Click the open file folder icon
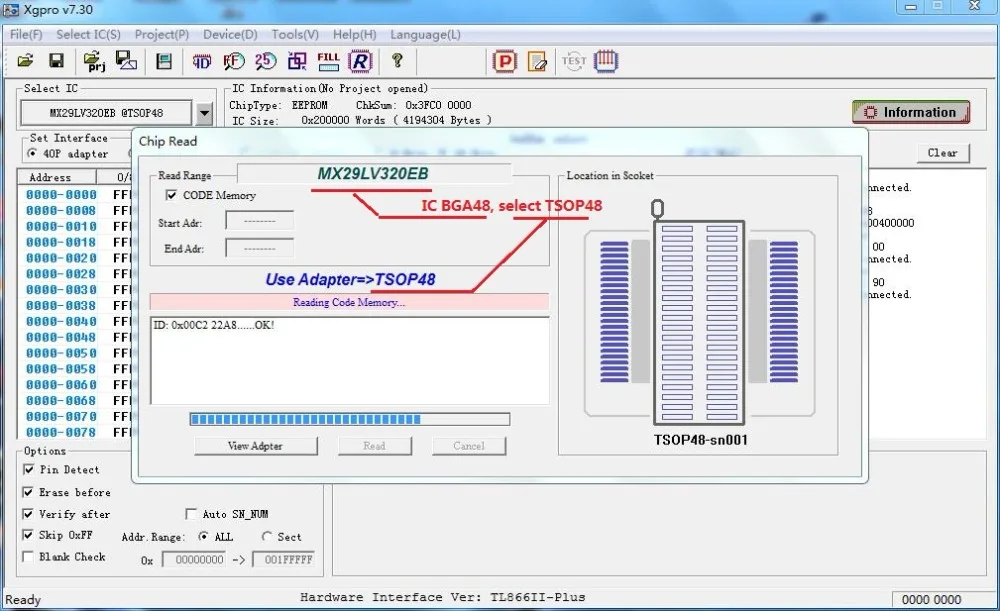This screenshot has height=611, width=1000. pos(26,61)
